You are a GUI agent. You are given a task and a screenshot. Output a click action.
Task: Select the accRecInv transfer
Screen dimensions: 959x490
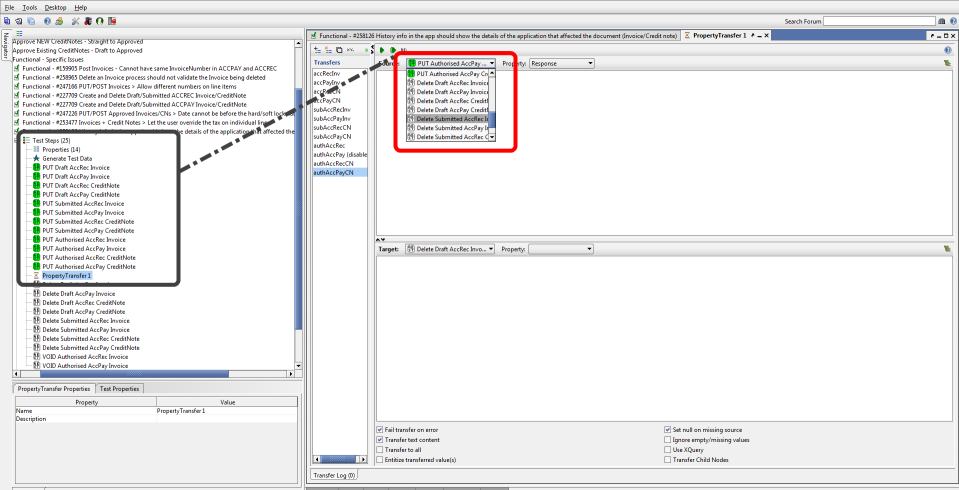point(339,73)
